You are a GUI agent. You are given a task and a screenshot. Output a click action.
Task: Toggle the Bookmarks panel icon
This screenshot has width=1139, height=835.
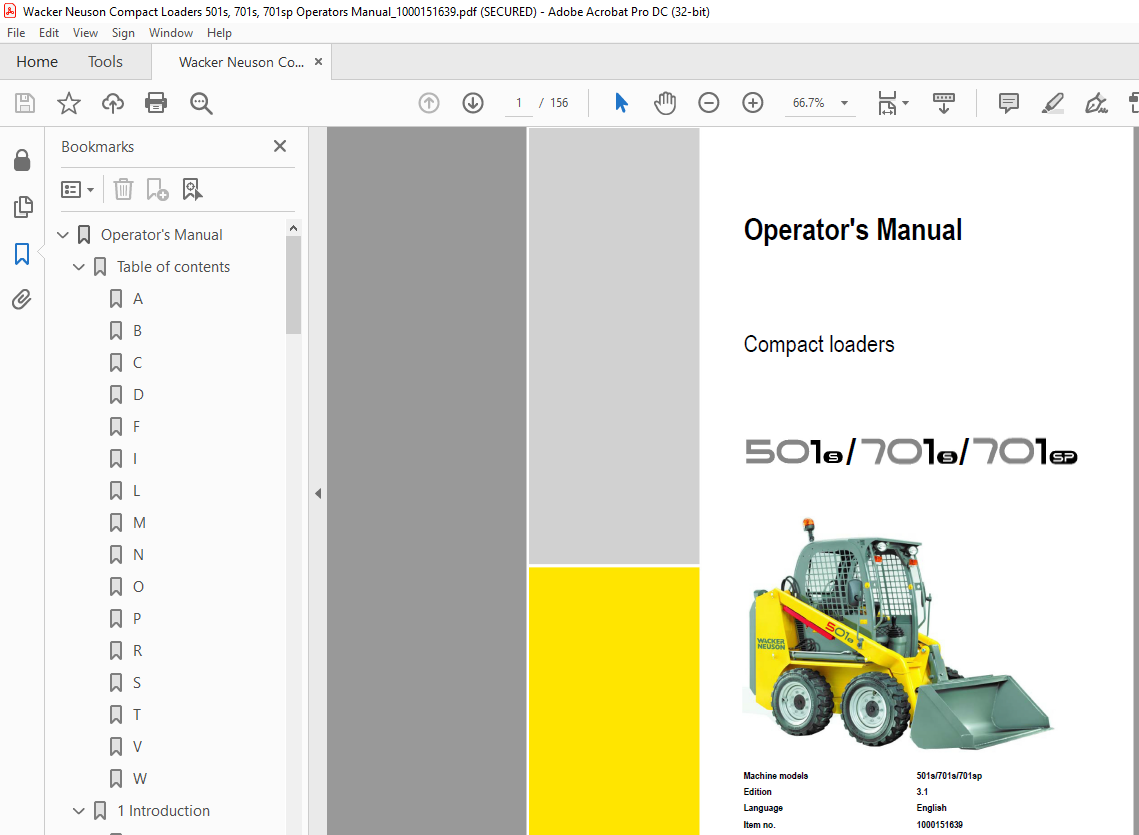[23, 254]
